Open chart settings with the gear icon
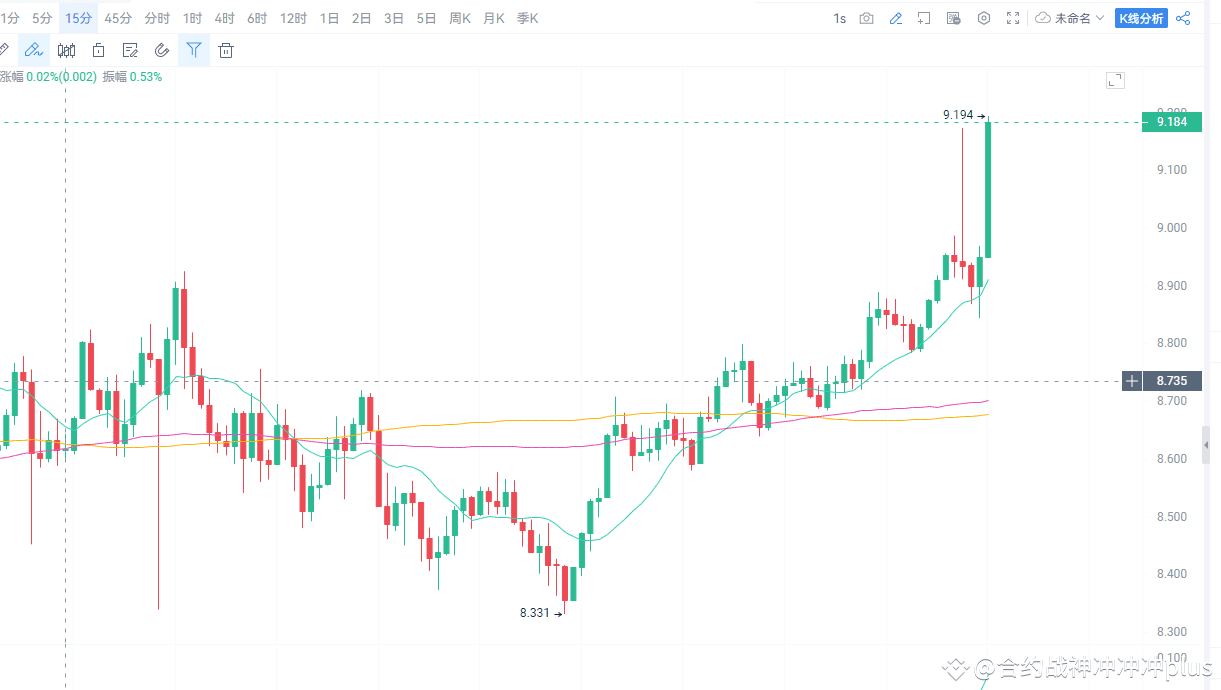The width and height of the screenshot is (1221, 690). (x=982, y=17)
